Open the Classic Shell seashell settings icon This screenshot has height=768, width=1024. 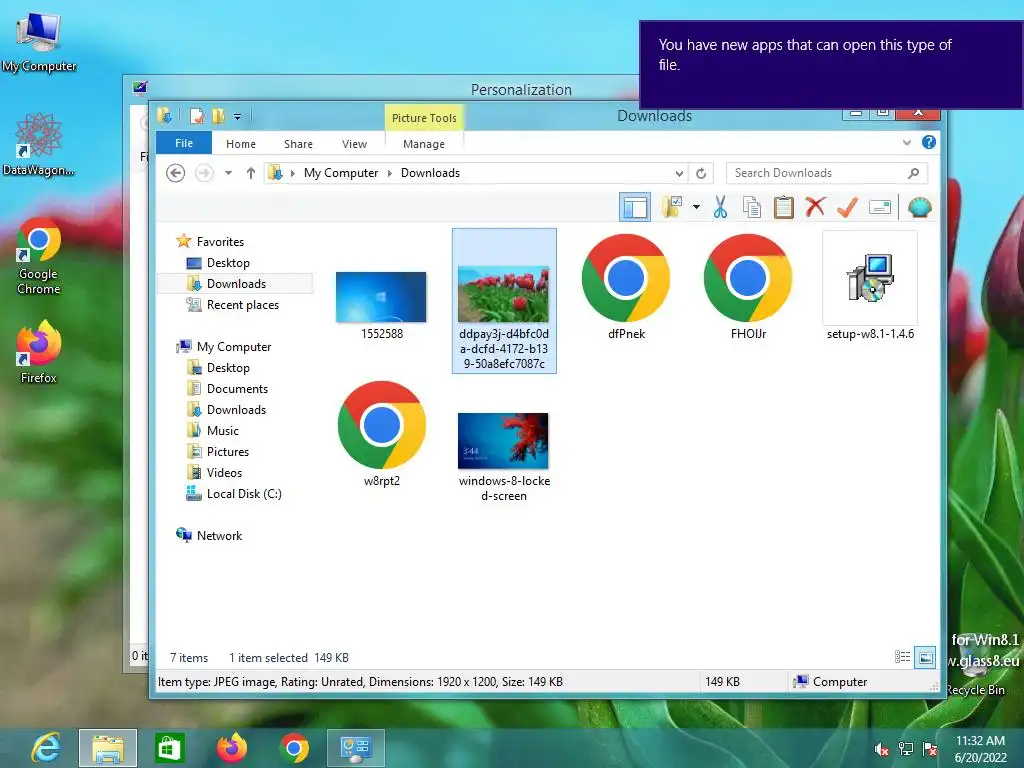[x=920, y=208]
